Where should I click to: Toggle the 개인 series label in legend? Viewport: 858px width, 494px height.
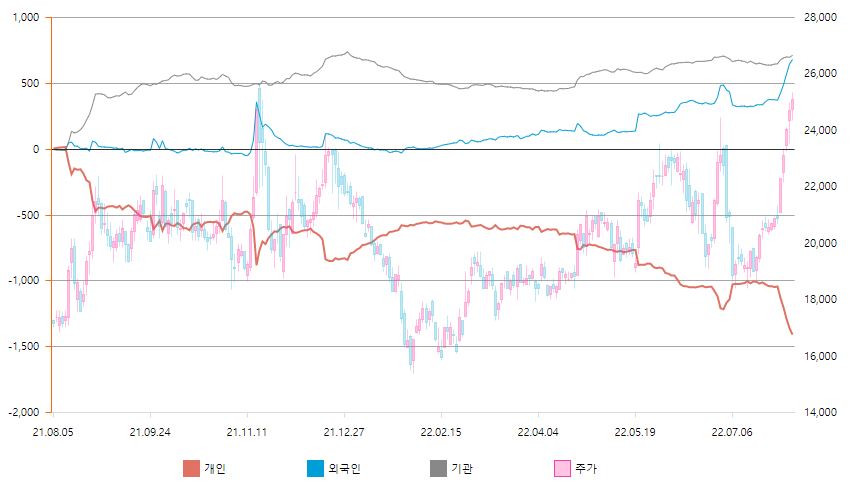coord(215,468)
